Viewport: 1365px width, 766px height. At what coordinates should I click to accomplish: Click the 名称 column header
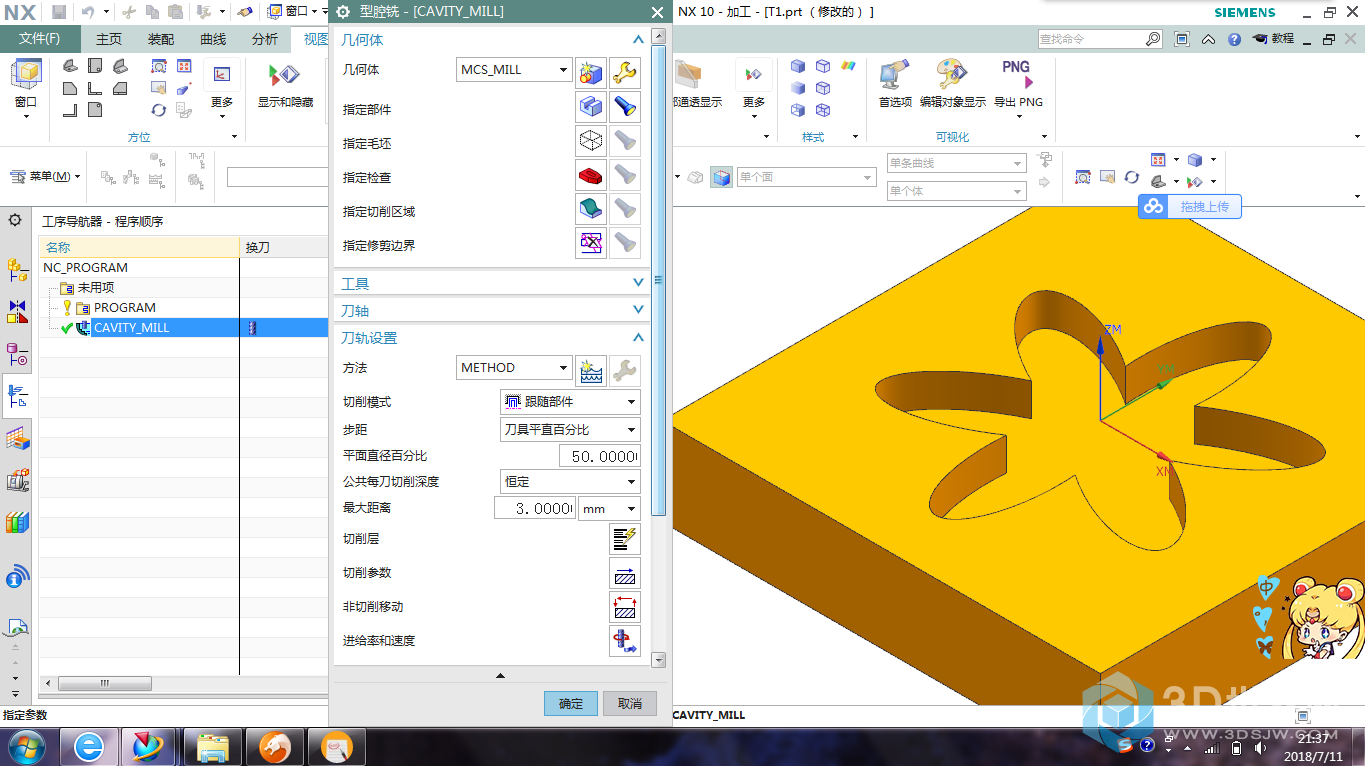[x=139, y=247]
